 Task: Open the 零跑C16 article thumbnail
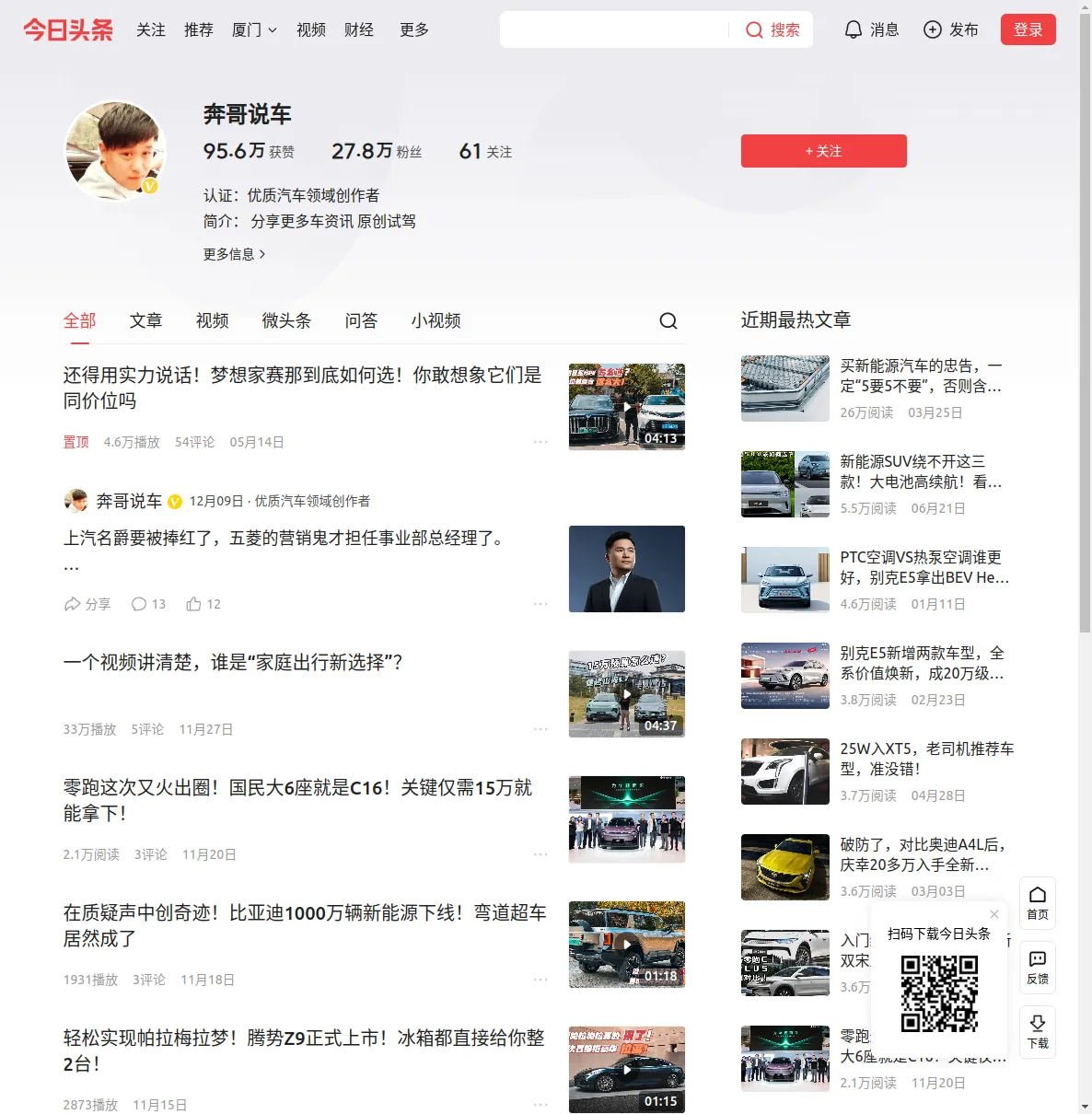[x=627, y=819]
